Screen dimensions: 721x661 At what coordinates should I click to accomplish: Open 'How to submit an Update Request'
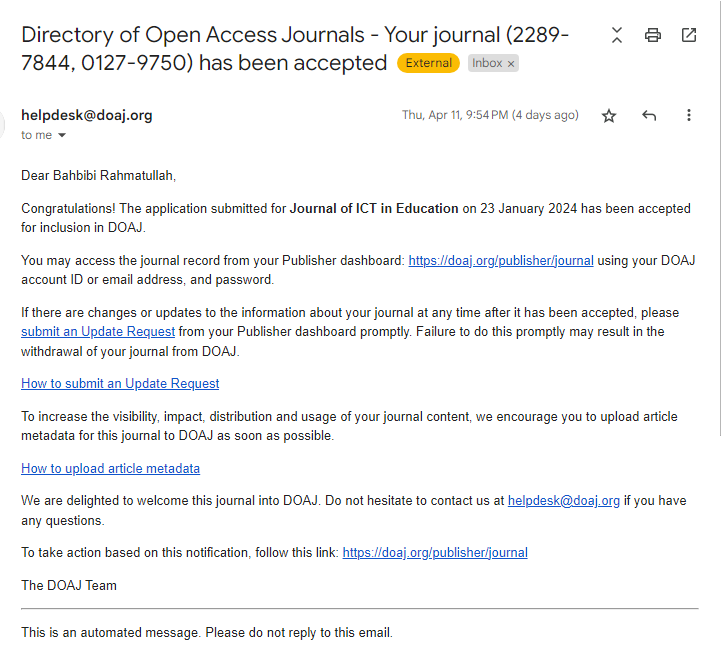(x=120, y=384)
